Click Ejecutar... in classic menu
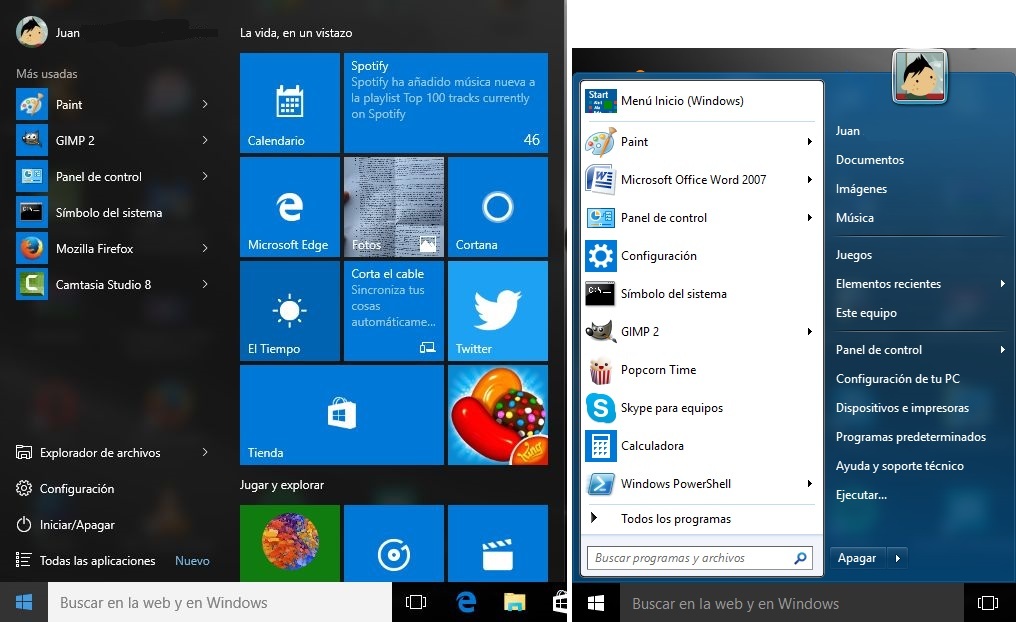Screen dimensions: 1016x622 pyautogui.click(x=861, y=495)
